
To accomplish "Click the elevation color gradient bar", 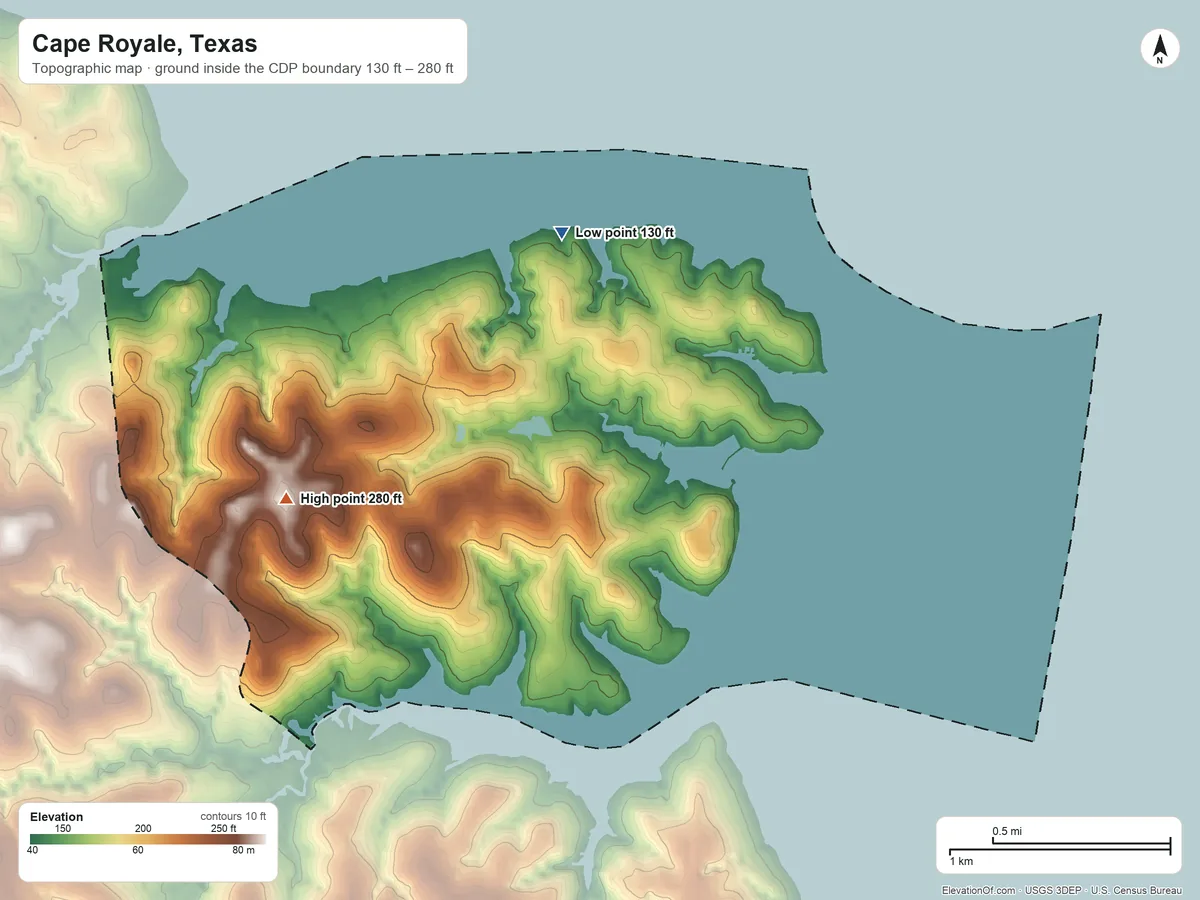I will click(x=148, y=839).
